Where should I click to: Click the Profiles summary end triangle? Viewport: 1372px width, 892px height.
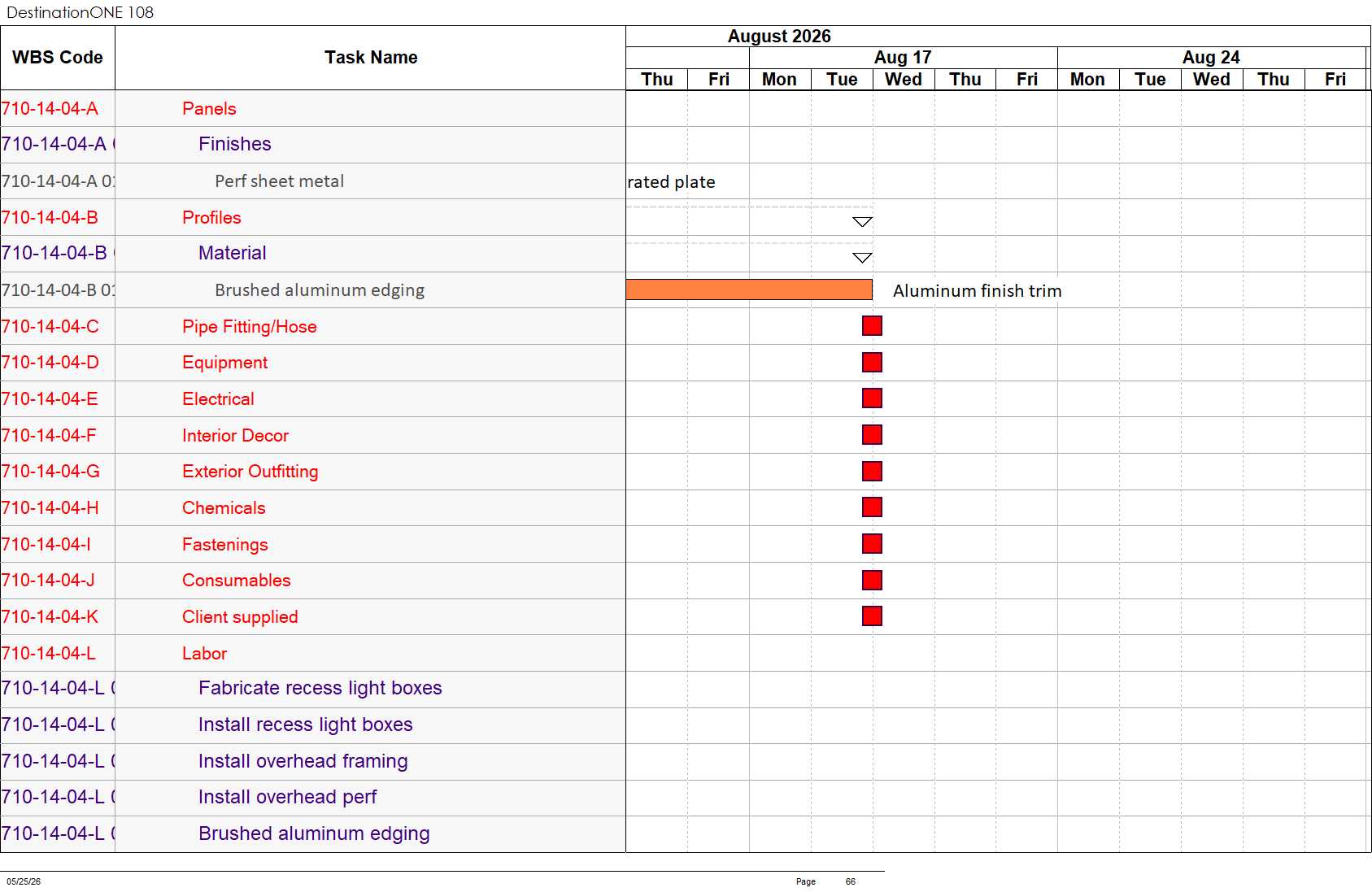coord(862,222)
